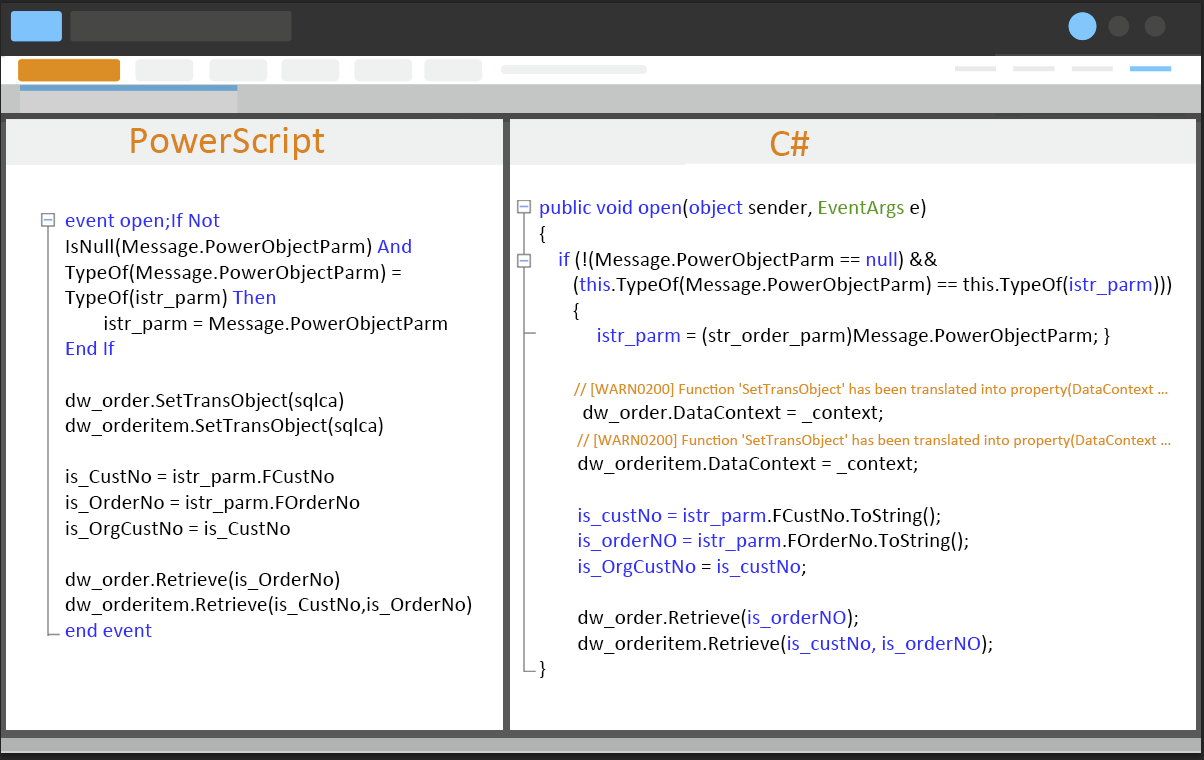Click C# 'is_OrgCustNo = is_custNo;' line
Image resolution: width=1204 pixels, height=760 pixels.
(x=692, y=567)
